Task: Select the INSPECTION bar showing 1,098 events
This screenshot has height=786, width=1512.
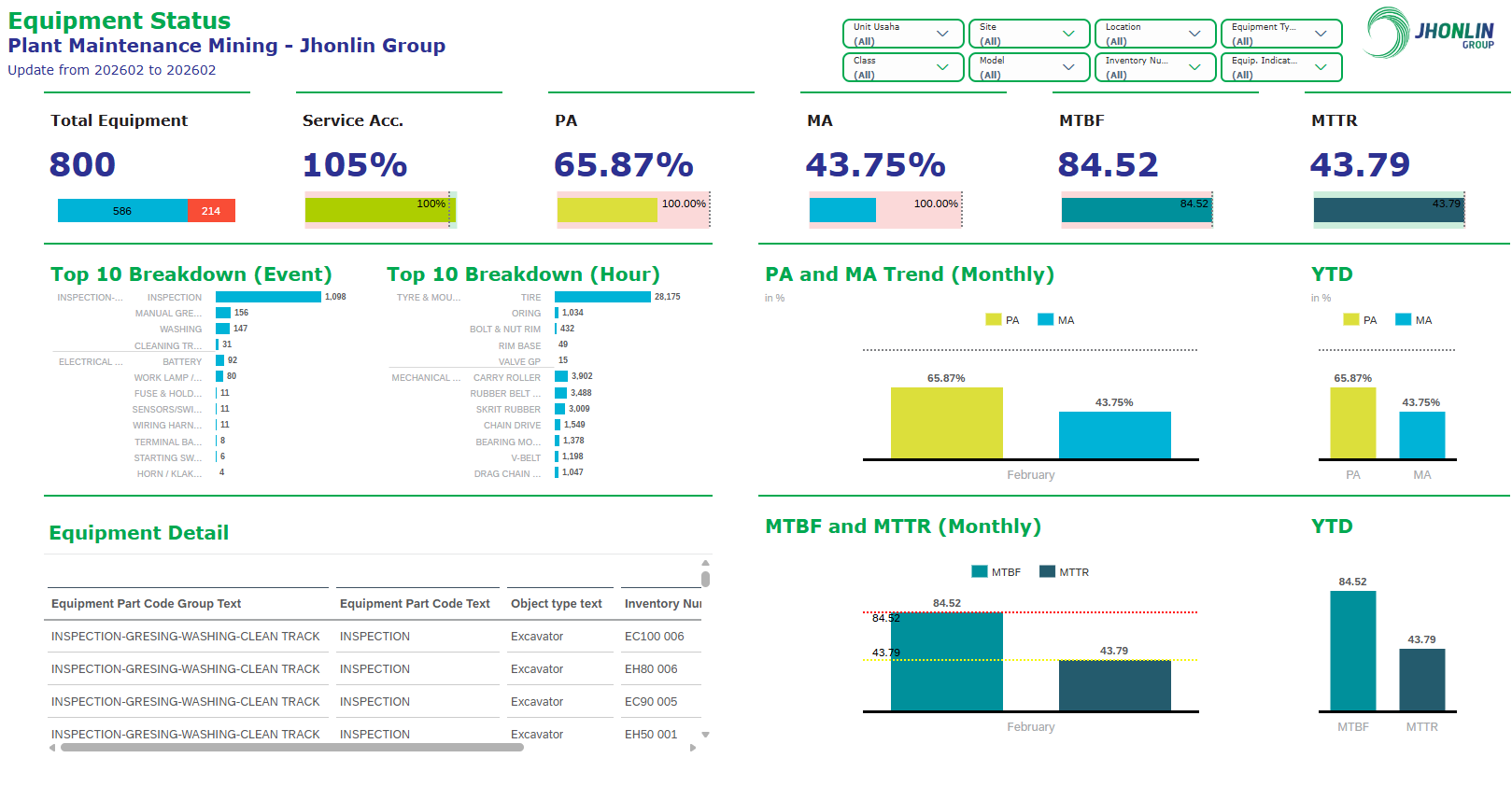Action: (x=268, y=297)
